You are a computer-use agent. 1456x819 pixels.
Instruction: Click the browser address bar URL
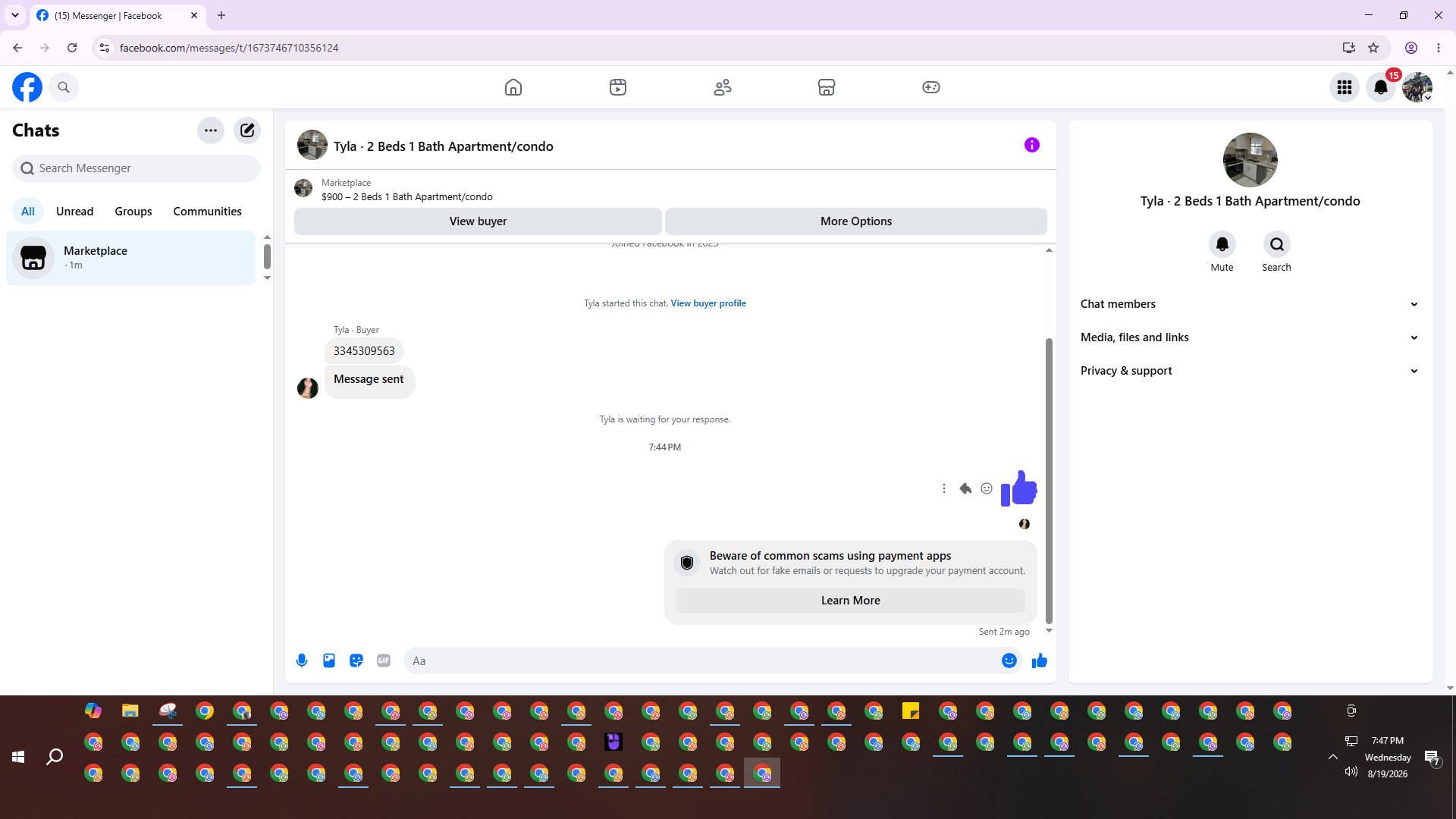229,48
